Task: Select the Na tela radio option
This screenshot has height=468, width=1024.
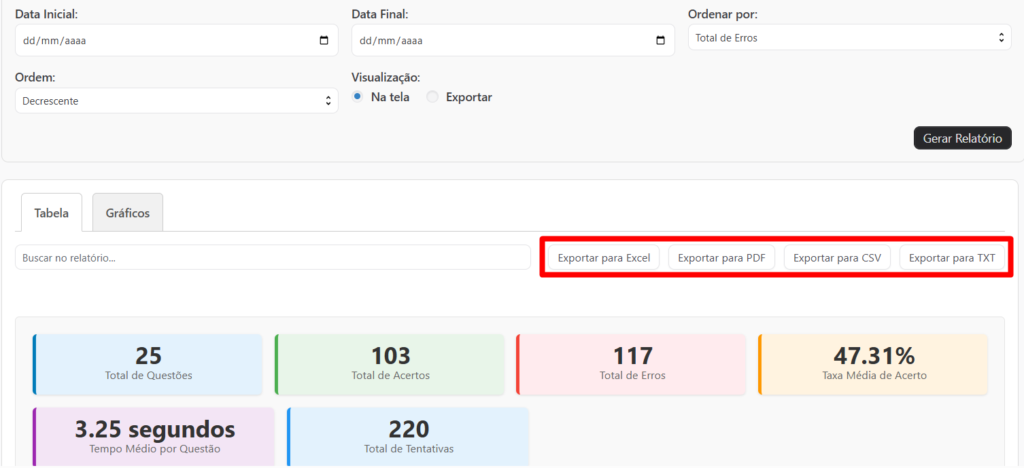Action: [x=358, y=97]
